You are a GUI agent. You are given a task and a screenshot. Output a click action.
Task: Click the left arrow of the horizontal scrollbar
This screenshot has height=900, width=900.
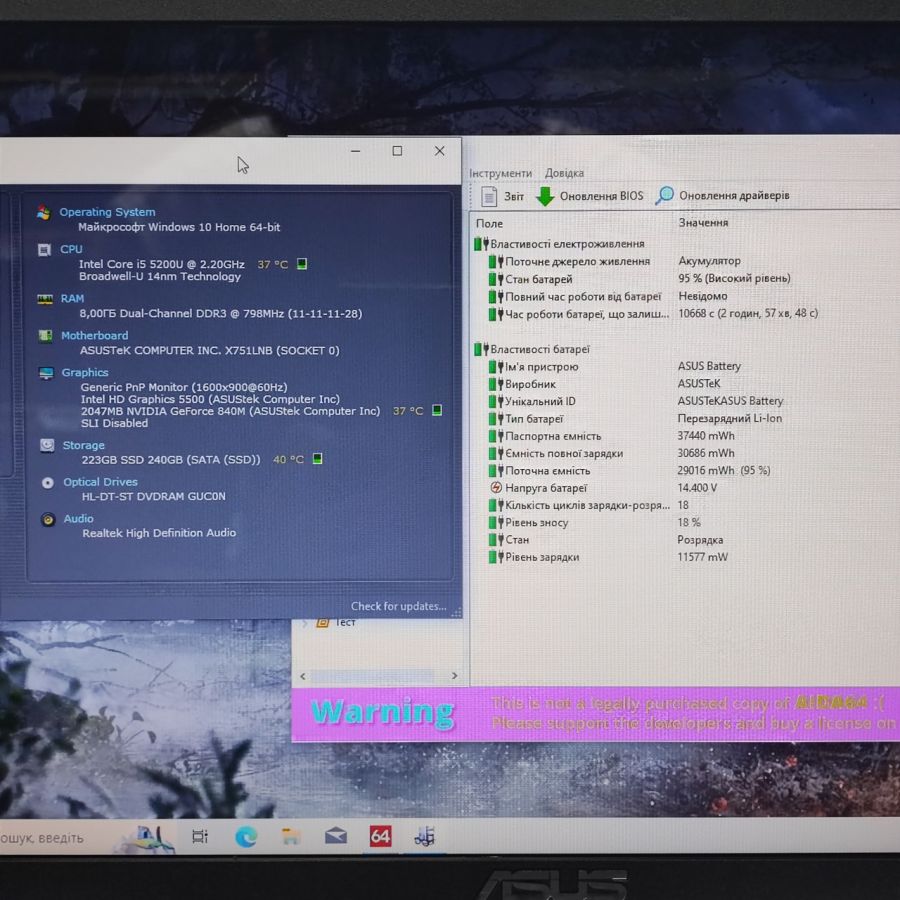(303, 676)
